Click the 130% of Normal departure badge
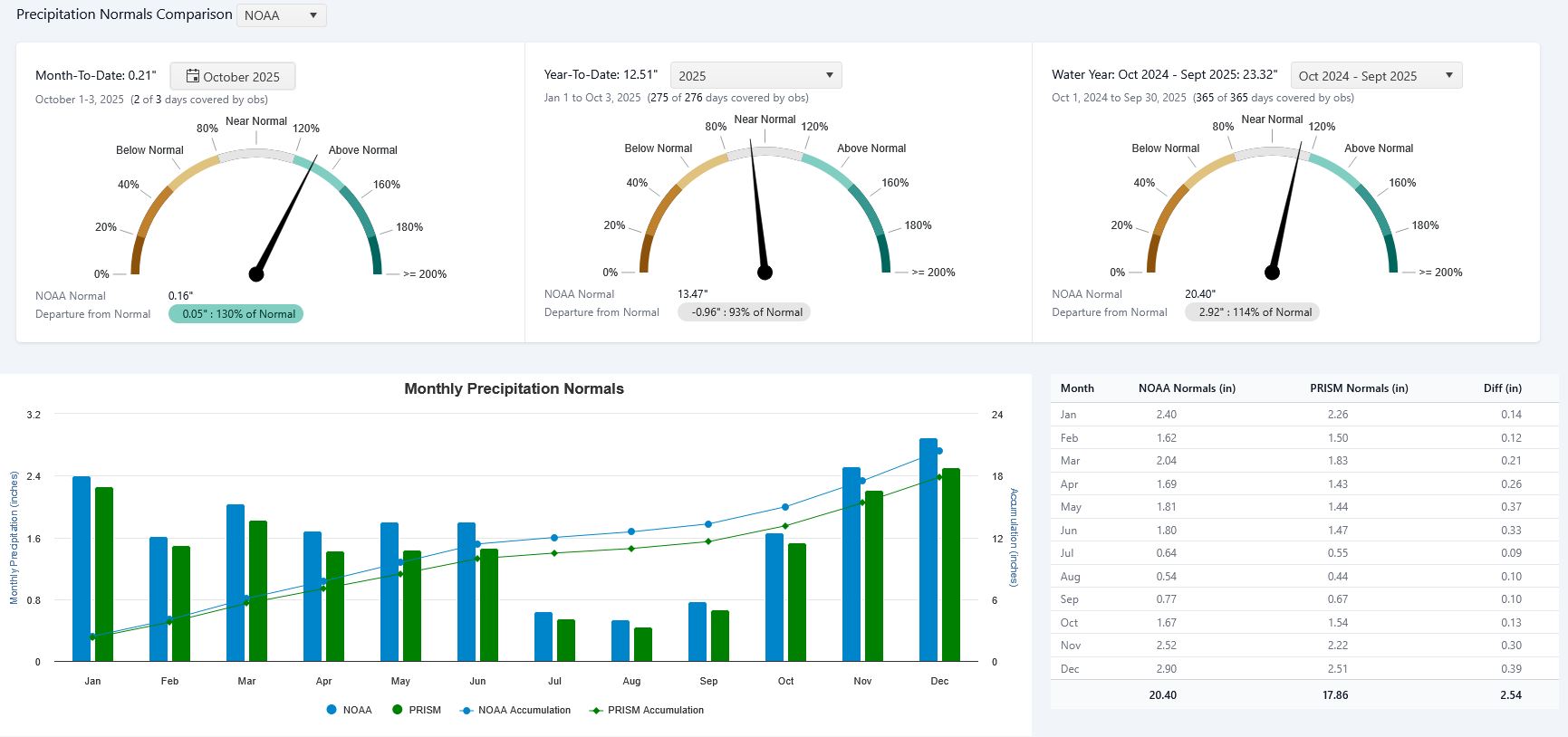 coord(236,314)
